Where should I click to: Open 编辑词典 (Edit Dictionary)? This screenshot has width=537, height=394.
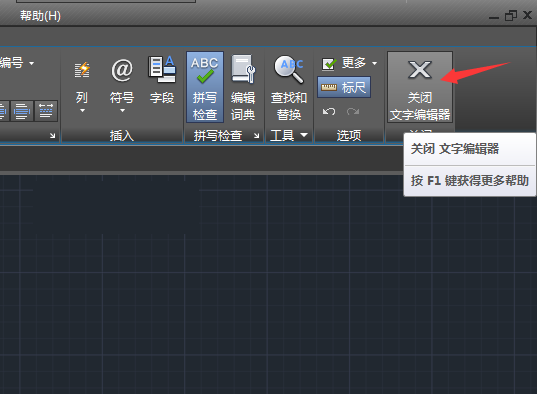pos(243,87)
